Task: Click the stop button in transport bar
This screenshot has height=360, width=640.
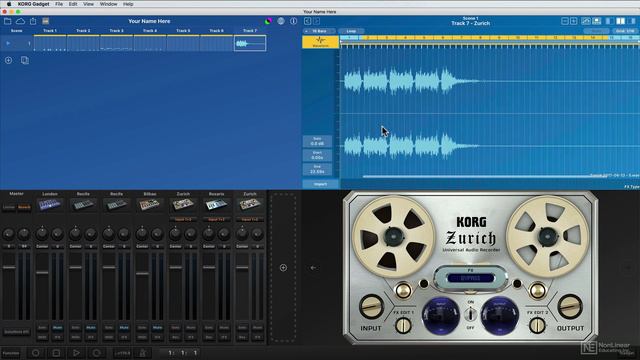Action: coord(56,353)
